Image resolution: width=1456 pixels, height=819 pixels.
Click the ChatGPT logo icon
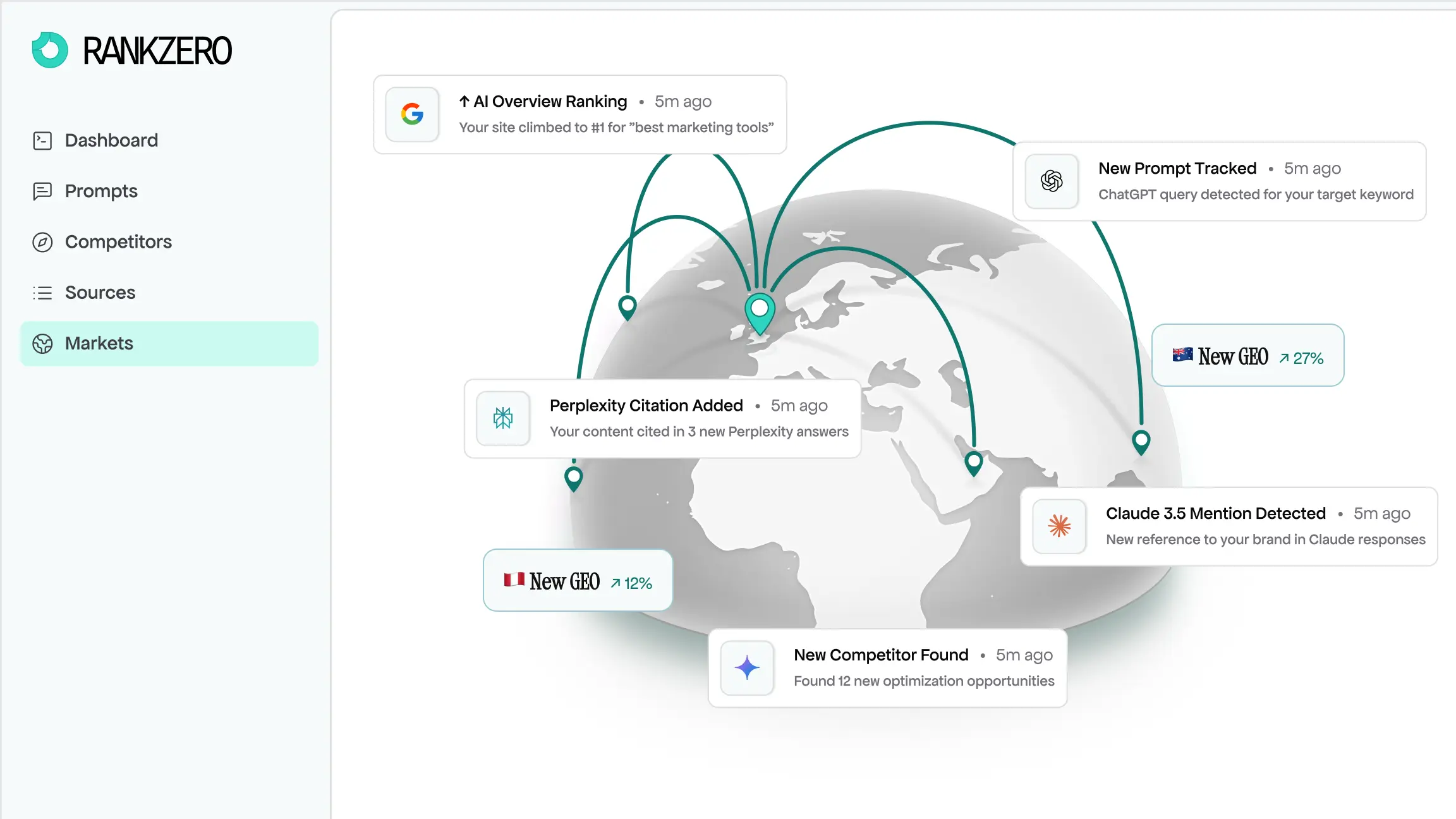tap(1052, 181)
